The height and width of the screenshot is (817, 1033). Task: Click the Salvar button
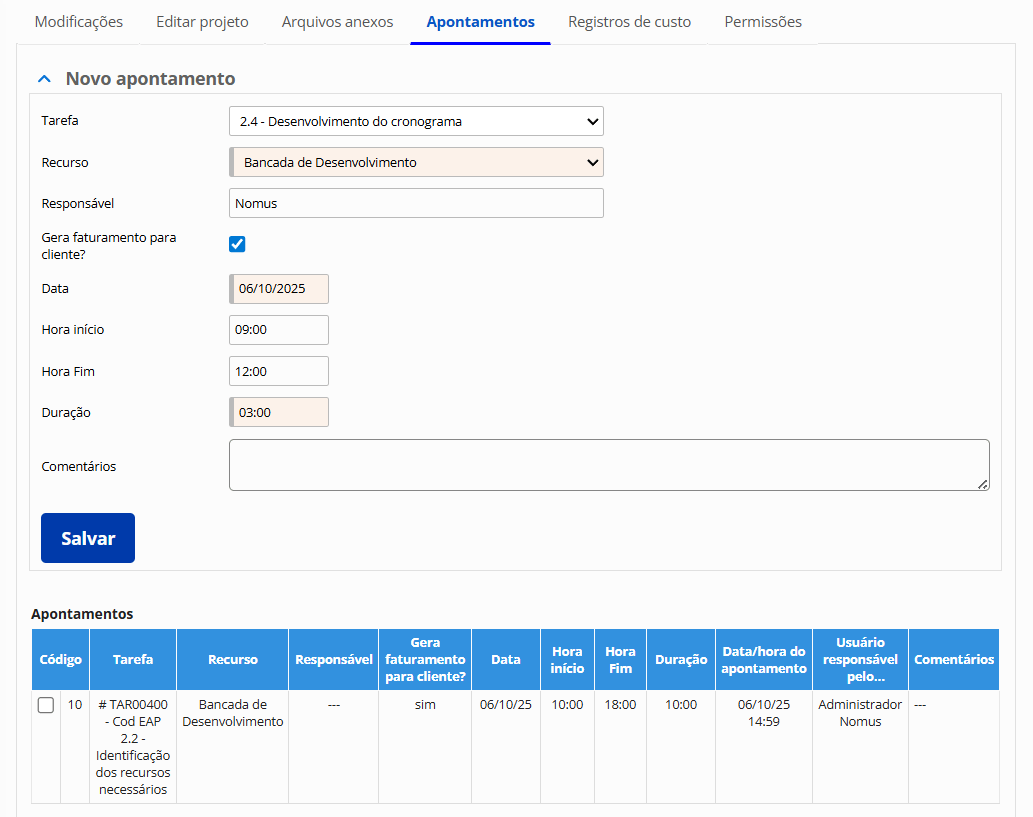(88, 538)
